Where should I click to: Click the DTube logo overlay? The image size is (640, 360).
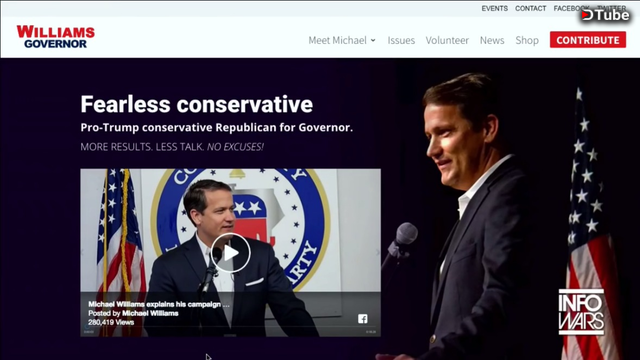[x=605, y=15]
